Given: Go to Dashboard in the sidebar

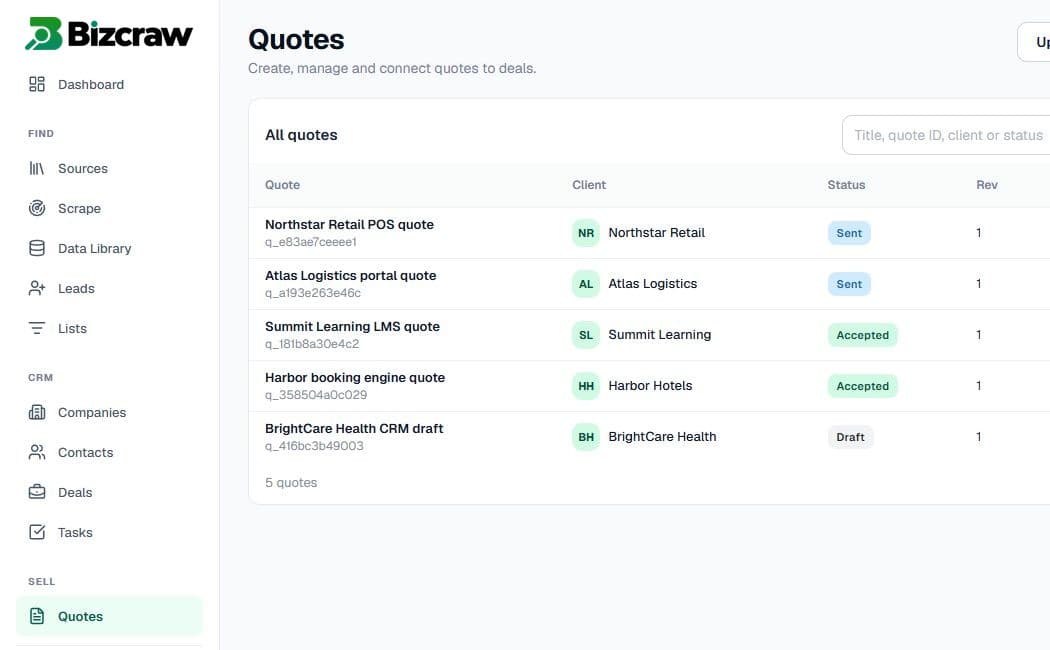Looking at the screenshot, I should pyautogui.click(x=109, y=84).
